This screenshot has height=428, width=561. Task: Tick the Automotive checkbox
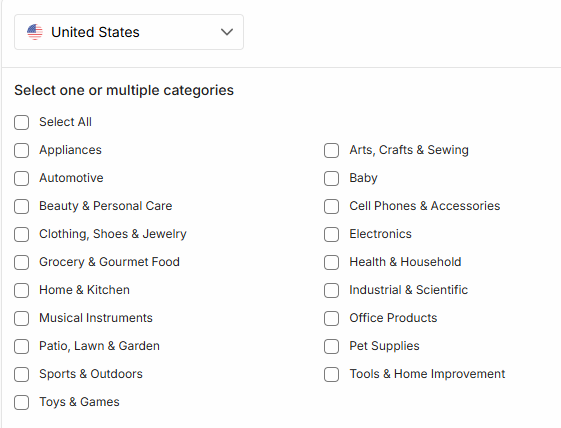21,178
